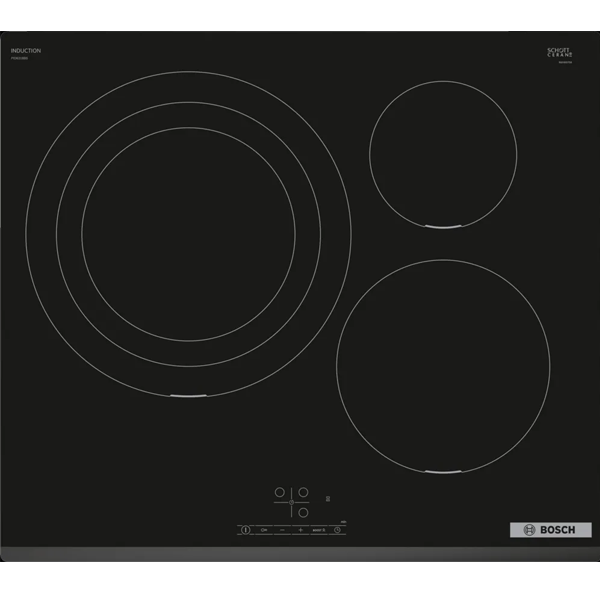
Task: Click the Bosch logo badge
Action: (544, 529)
